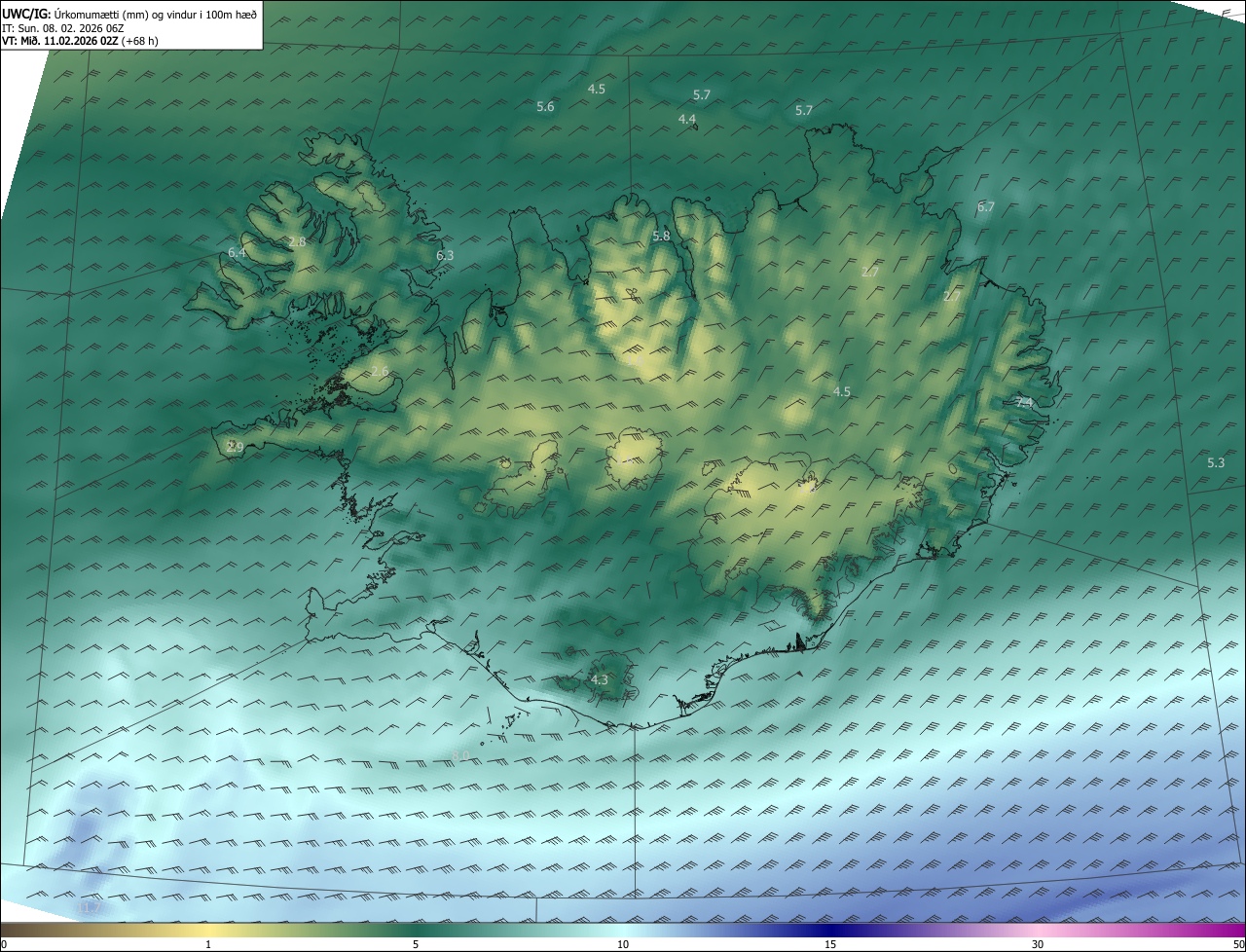Screen dimensions: 1246x952
Task: Click the 4.3 value on the south glacier
Action: [x=600, y=679]
